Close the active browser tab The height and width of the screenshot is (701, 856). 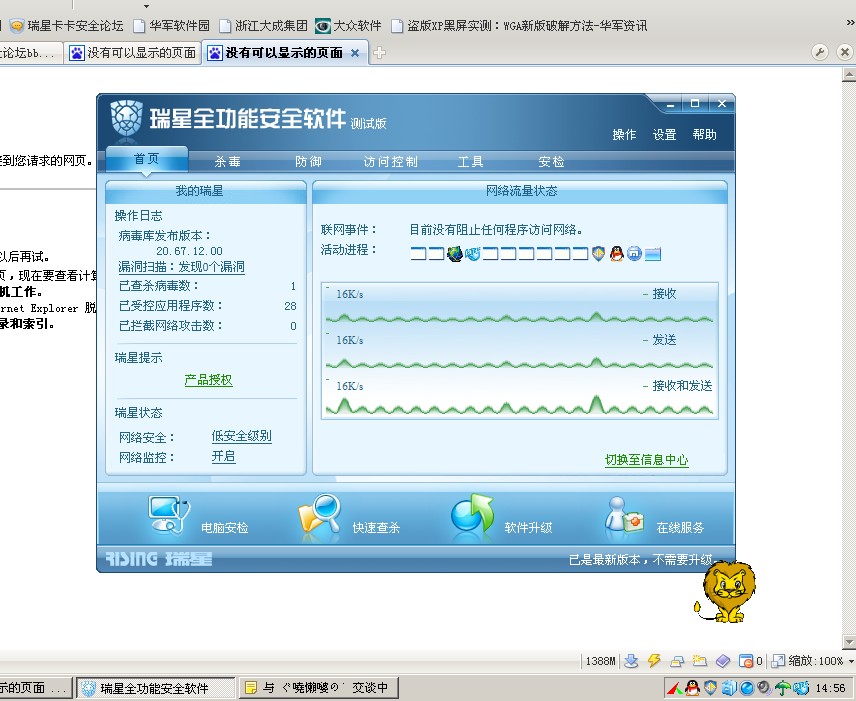click(355, 53)
